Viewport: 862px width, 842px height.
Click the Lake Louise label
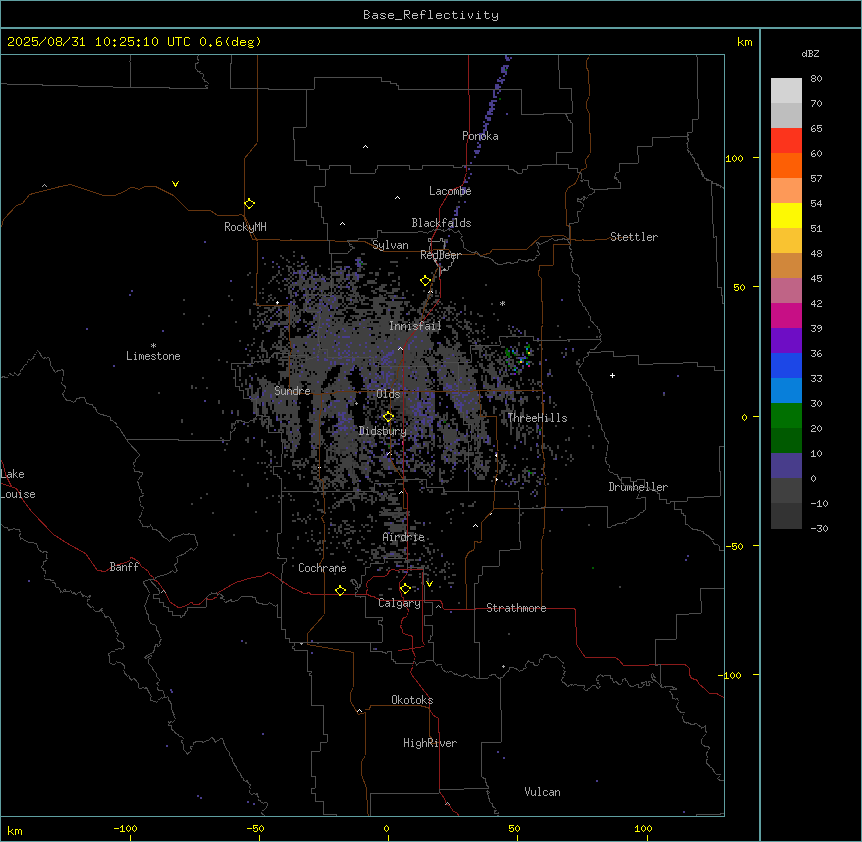pyautogui.click(x=18, y=484)
